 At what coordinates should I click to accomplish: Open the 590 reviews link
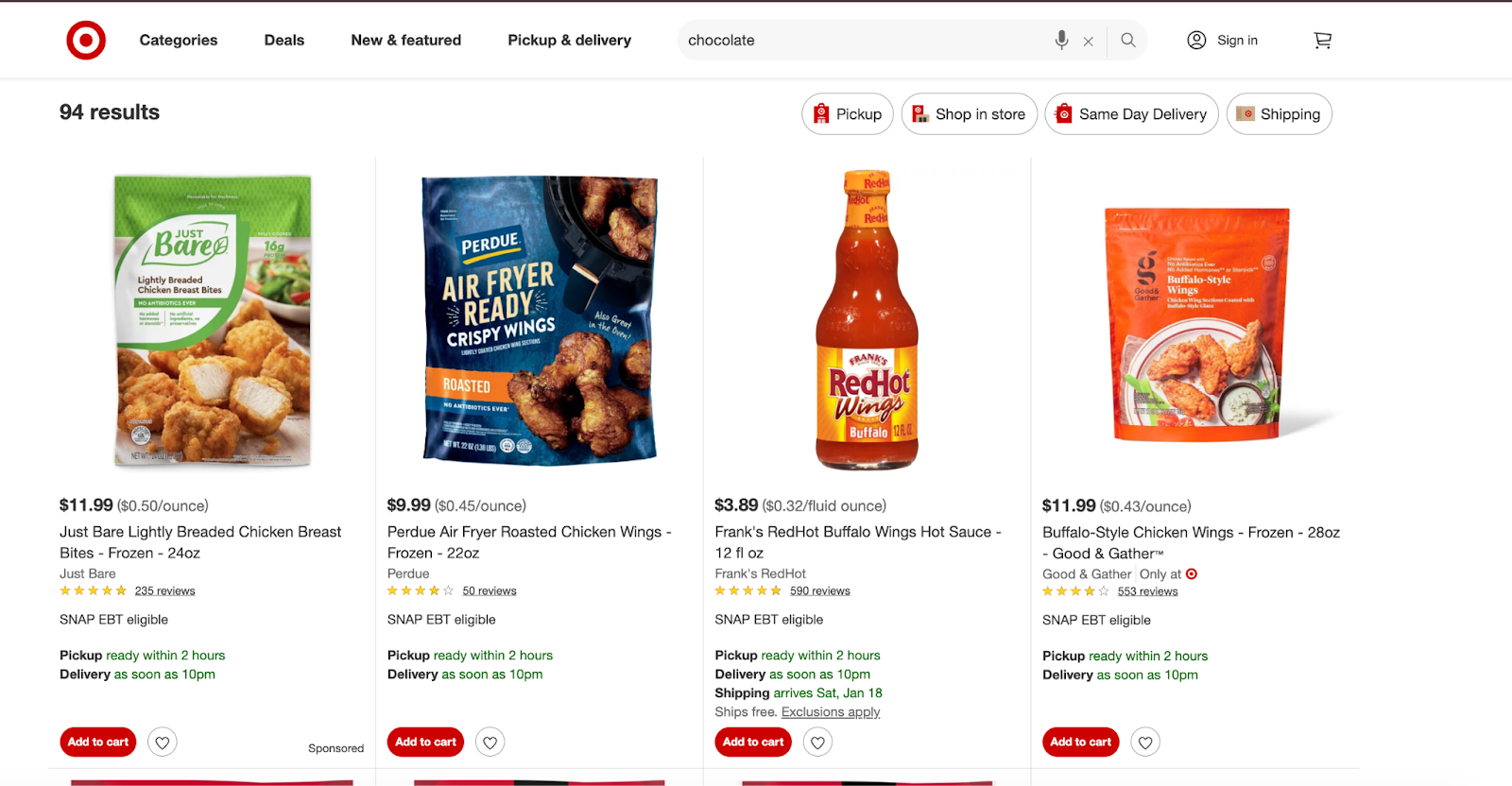tap(820, 591)
